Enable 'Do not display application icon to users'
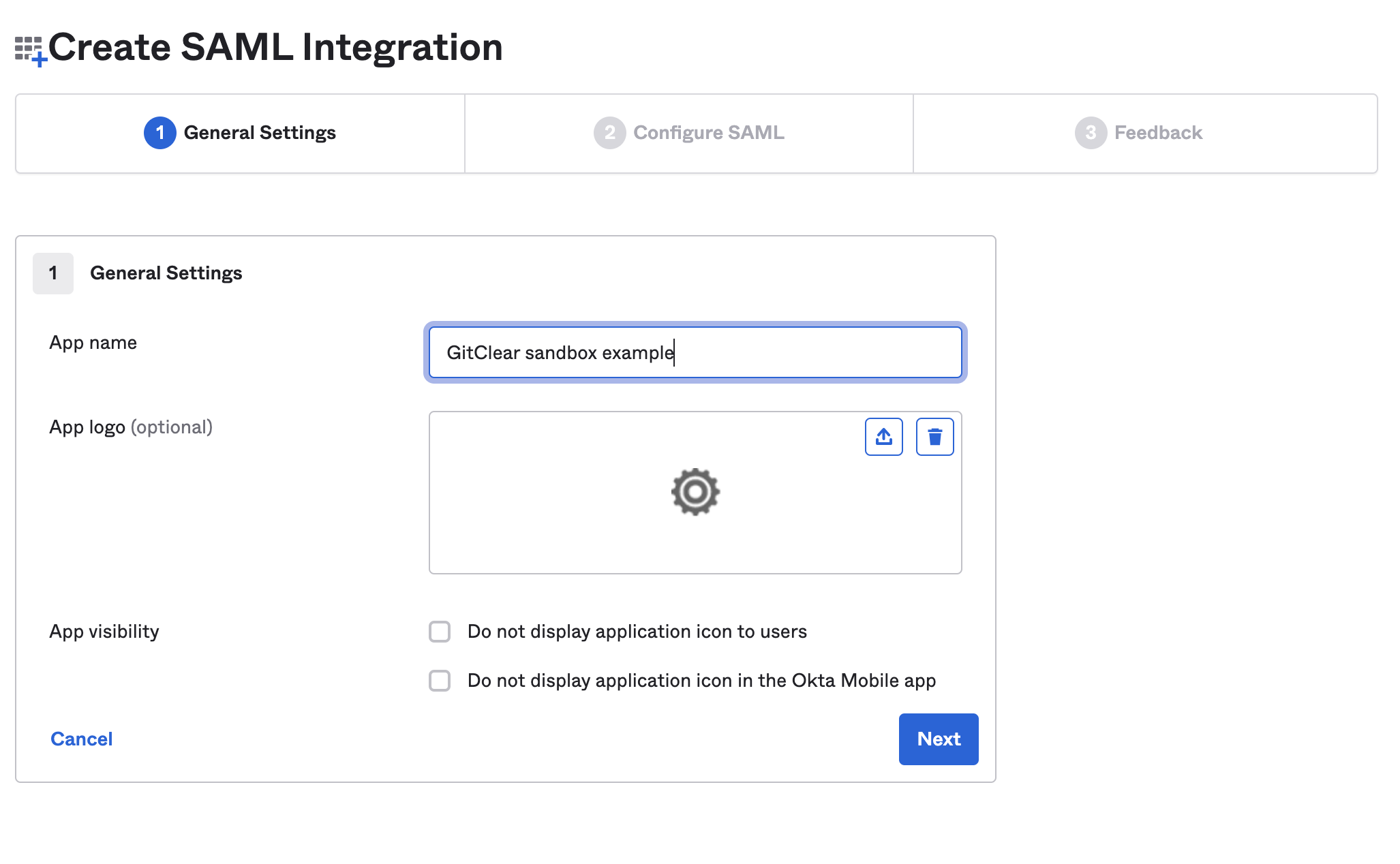Image resolution: width=1400 pixels, height=864 pixels. [440, 632]
